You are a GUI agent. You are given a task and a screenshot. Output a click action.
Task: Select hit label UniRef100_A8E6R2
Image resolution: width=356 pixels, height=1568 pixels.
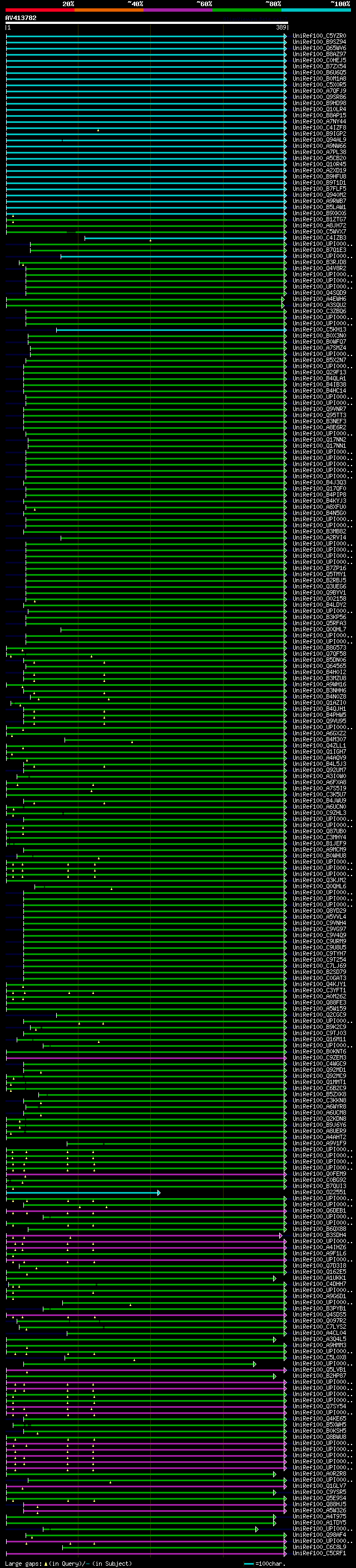tap(319, 427)
